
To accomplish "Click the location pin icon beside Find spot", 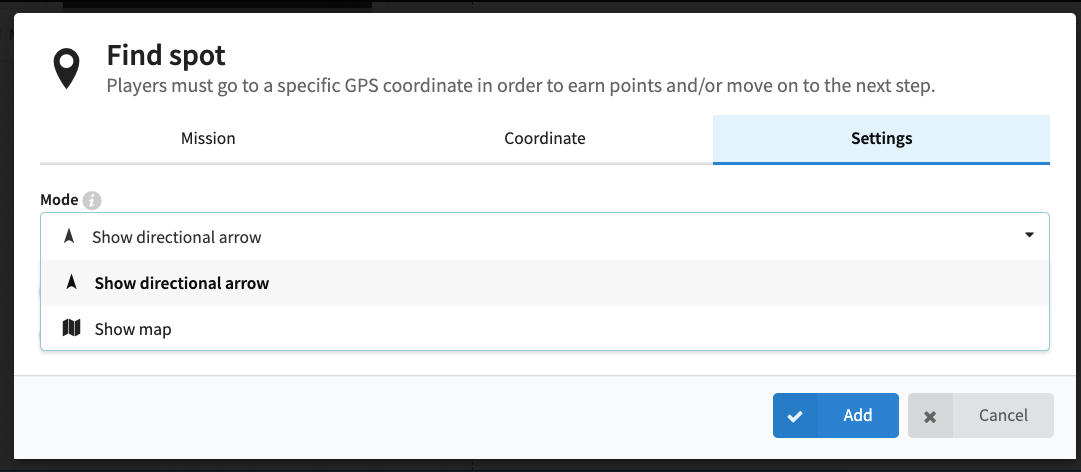I will coord(67,68).
